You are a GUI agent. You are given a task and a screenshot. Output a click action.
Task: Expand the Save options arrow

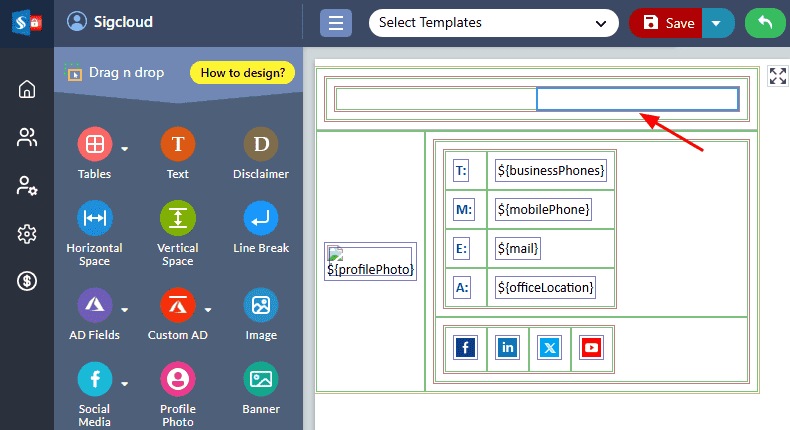coord(717,23)
